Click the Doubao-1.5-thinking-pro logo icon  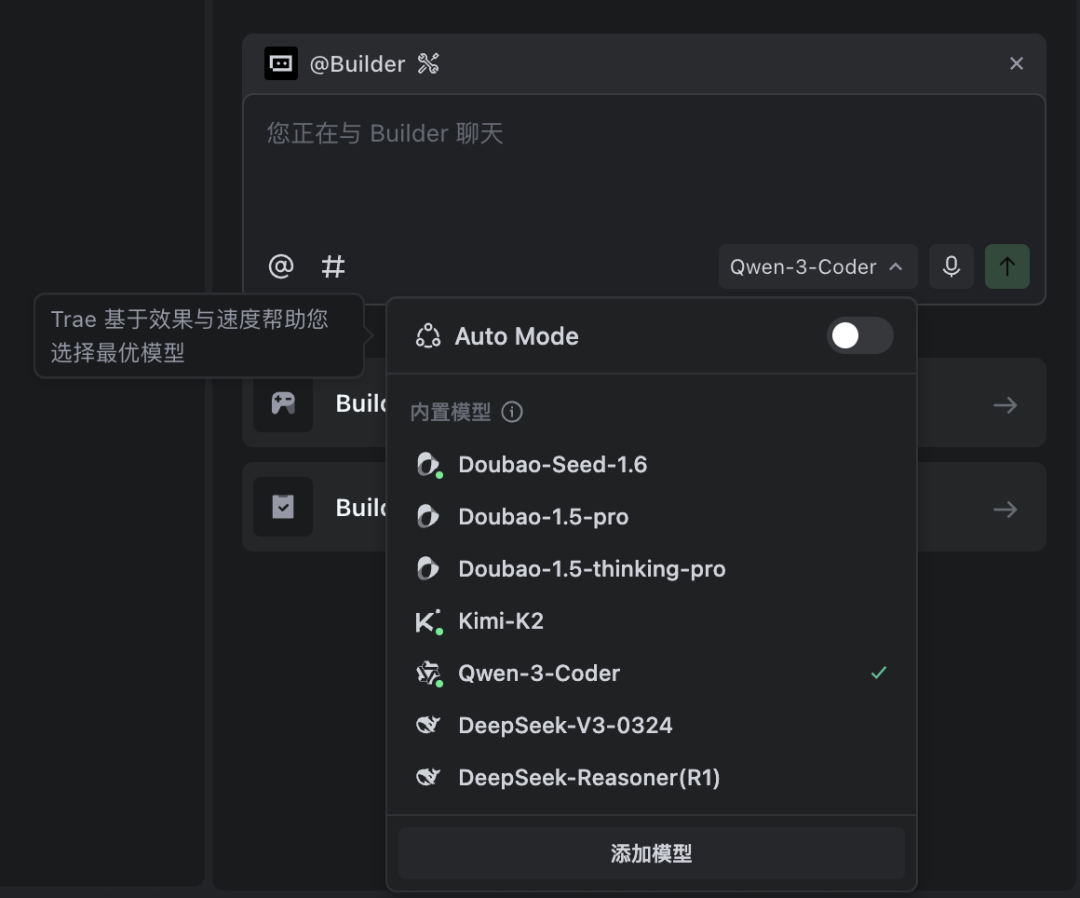click(x=428, y=569)
